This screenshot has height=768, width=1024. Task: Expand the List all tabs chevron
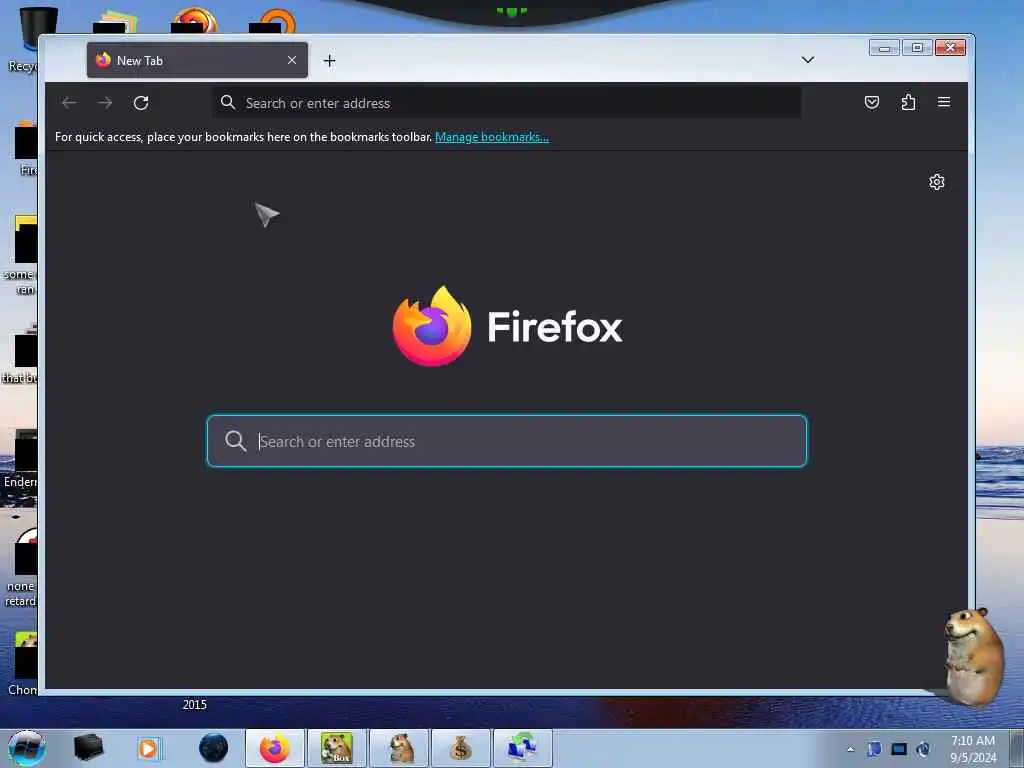[x=808, y=59]
